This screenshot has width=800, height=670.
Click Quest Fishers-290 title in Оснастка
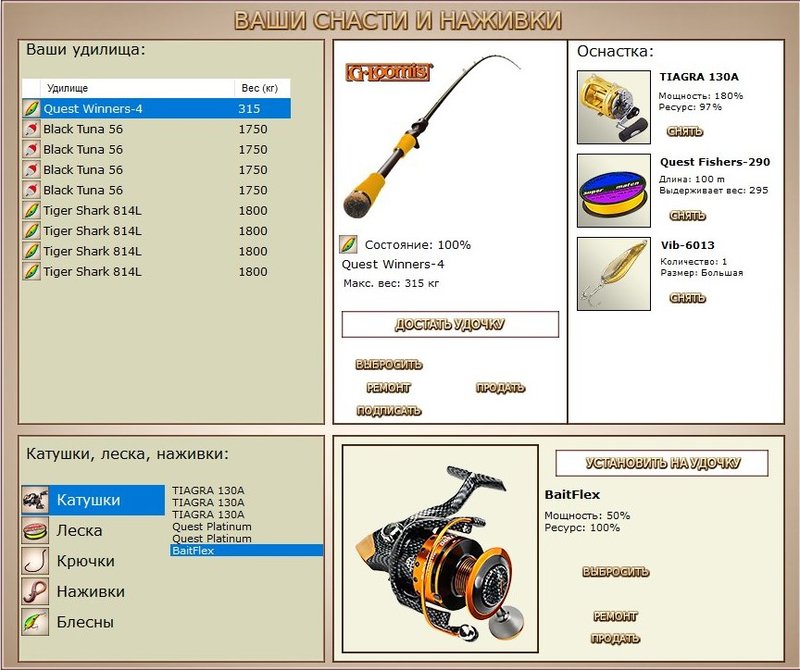(715, 162)
